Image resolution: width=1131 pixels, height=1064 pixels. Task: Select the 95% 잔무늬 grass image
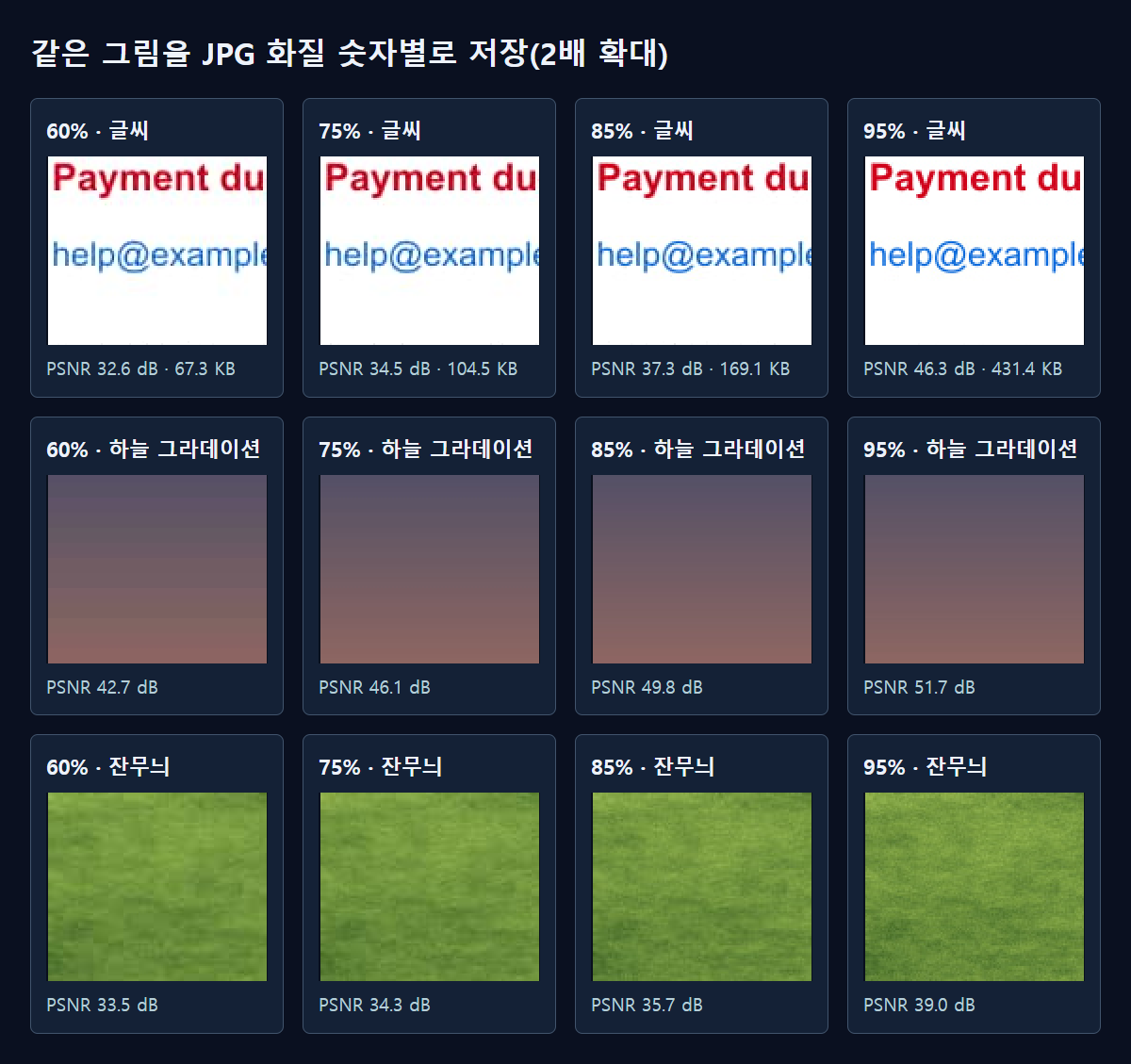click(975, 887)
